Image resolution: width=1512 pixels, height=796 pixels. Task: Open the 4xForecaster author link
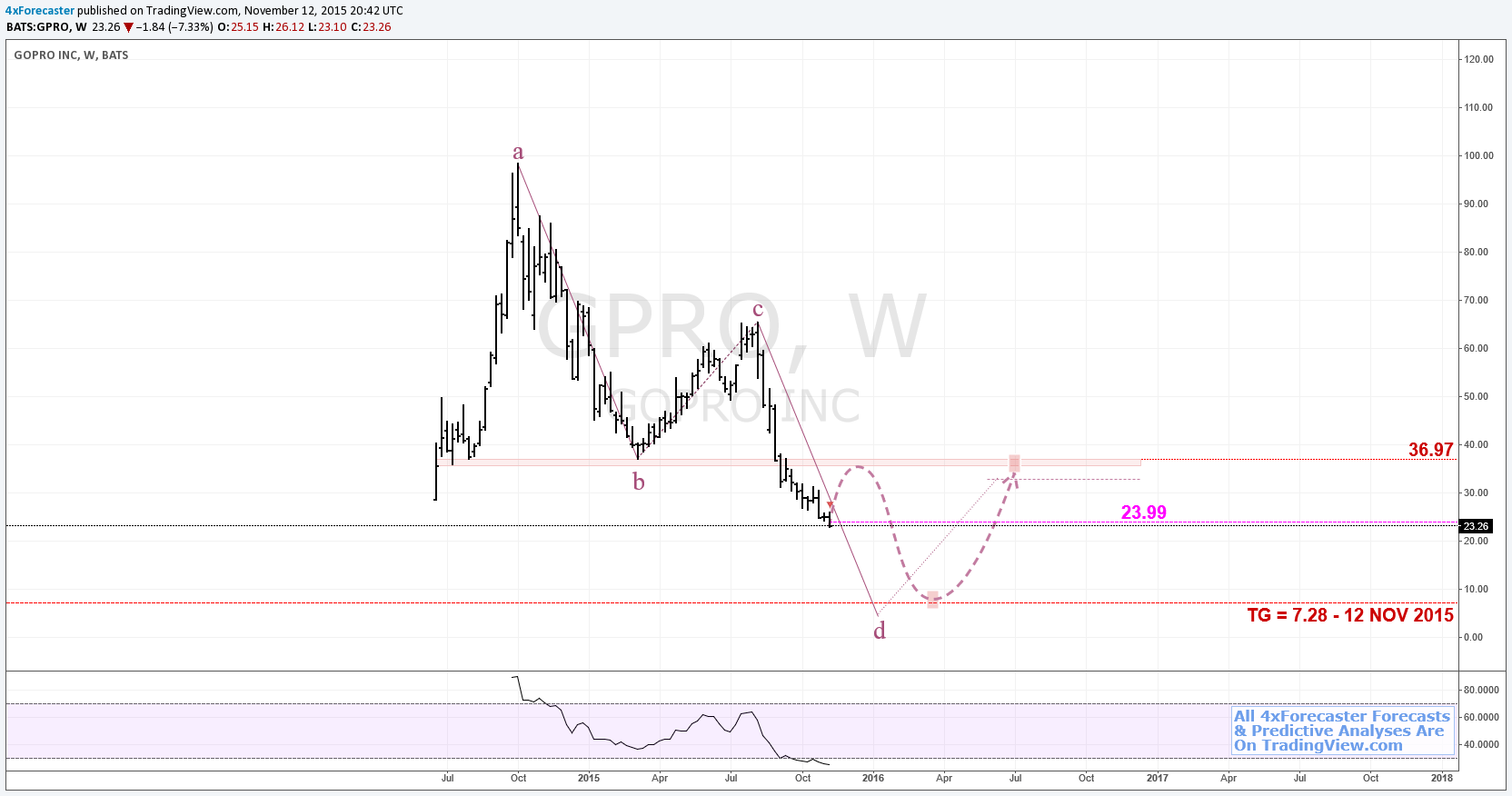tap(40, 11)
